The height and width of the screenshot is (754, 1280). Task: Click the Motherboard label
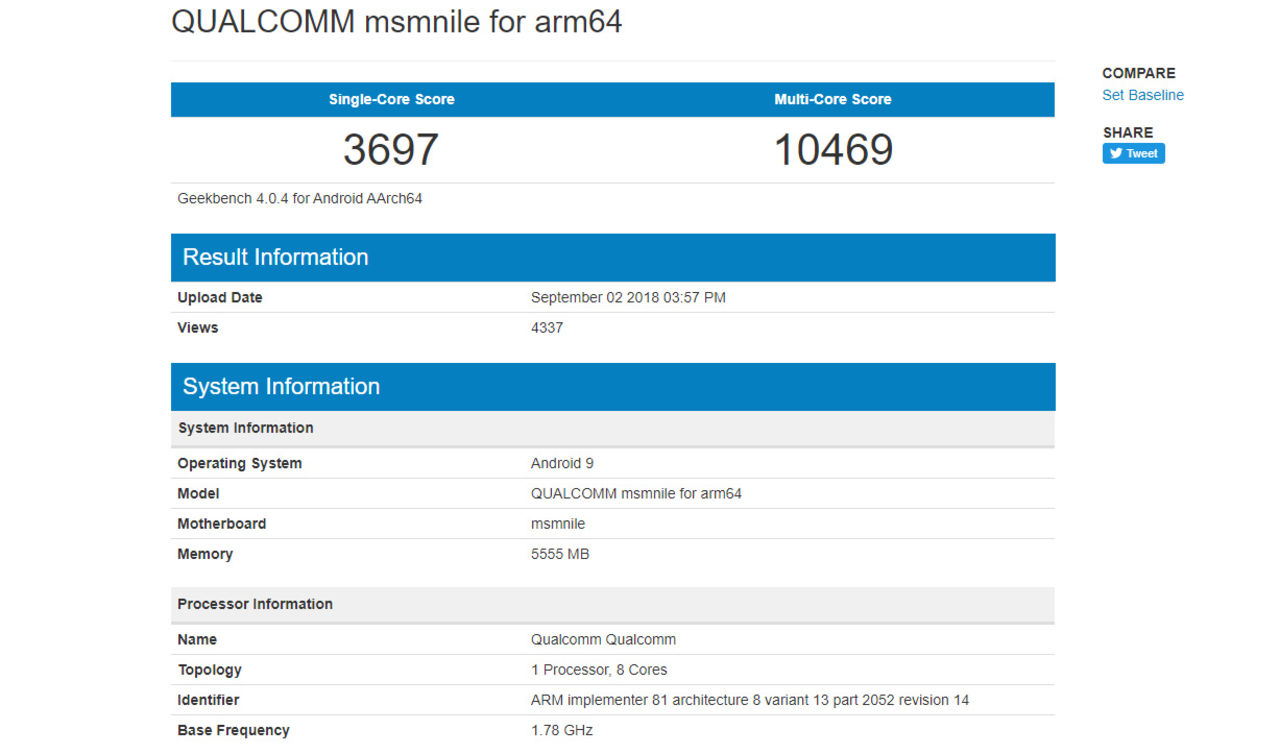[222, 523]
